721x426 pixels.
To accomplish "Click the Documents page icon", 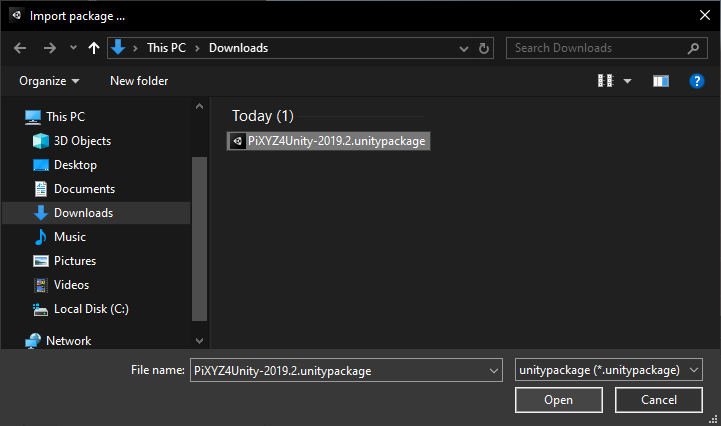I will [40, 189].
